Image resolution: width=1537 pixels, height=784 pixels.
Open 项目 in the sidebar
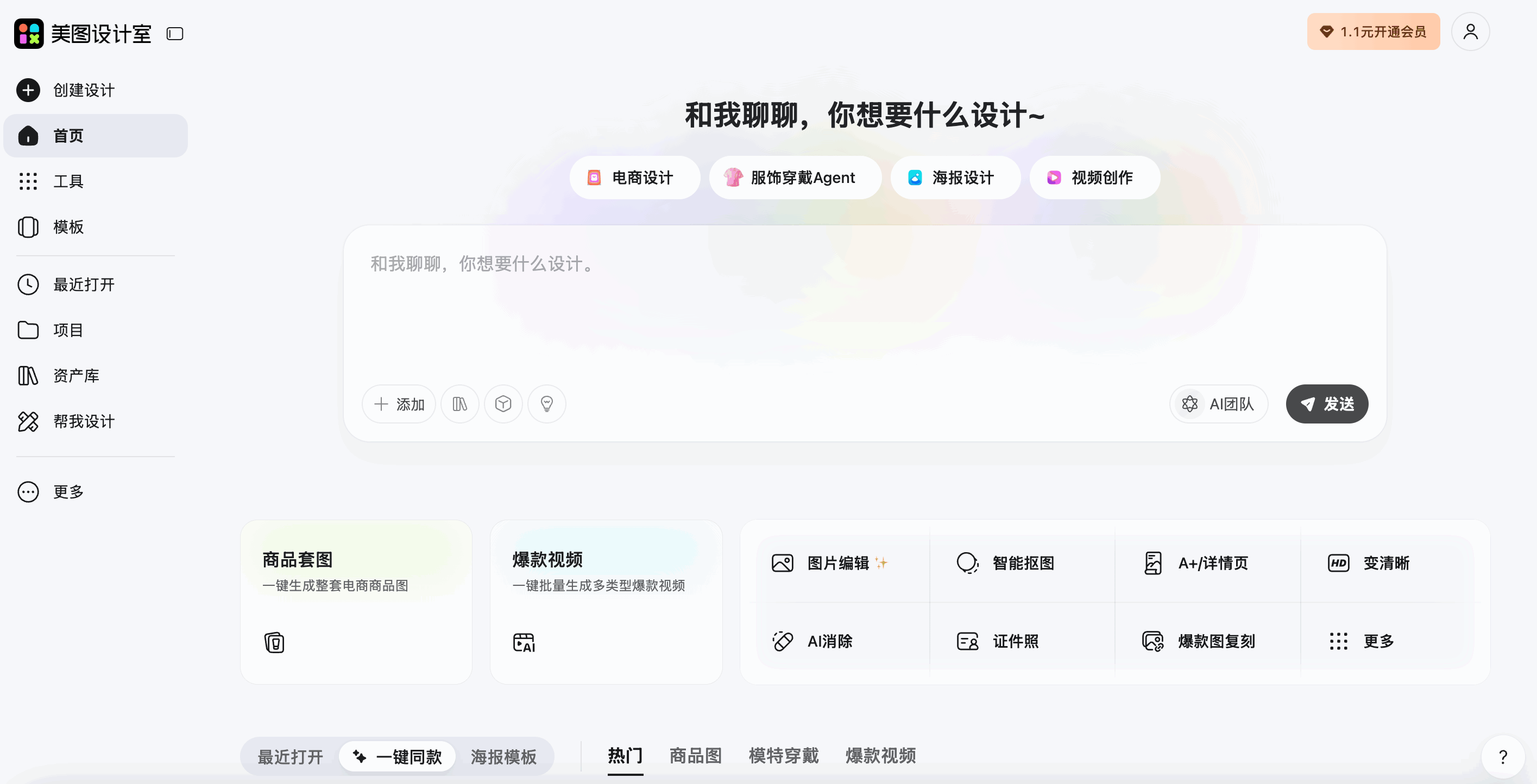tap(96, 330)
